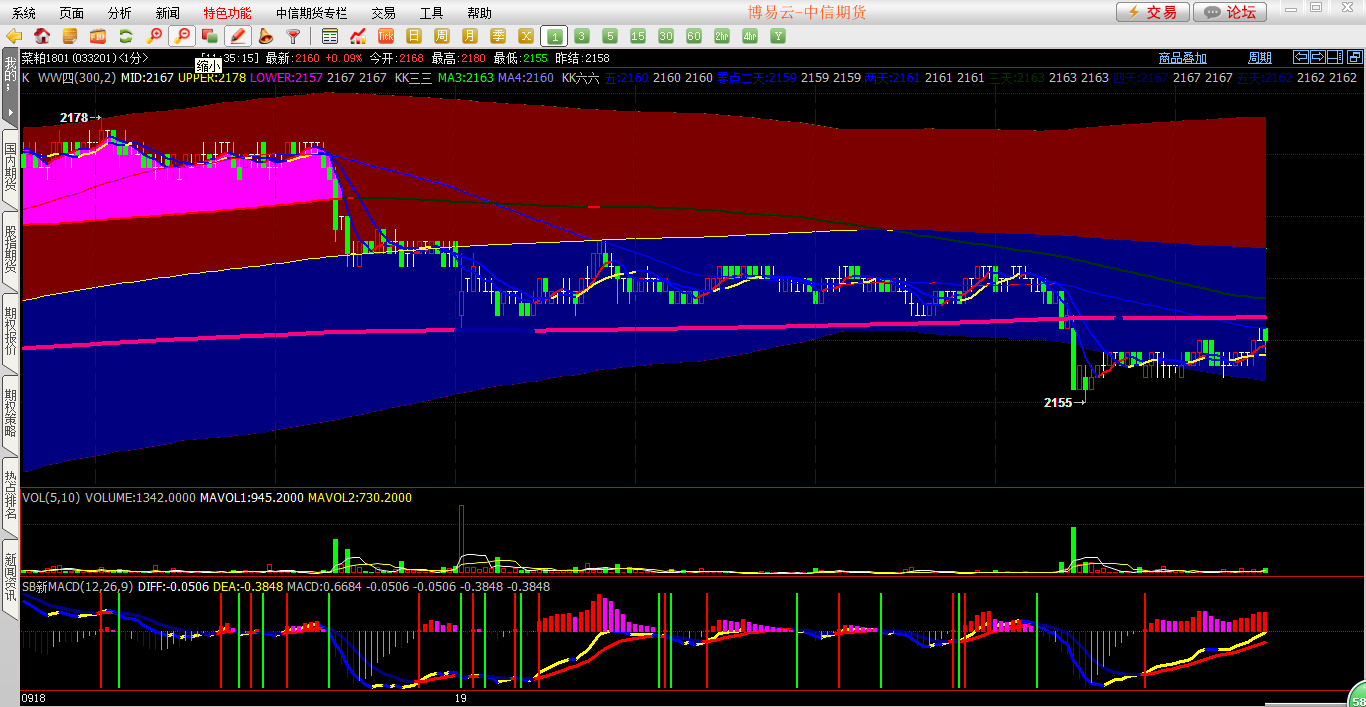This screenshot has width=1366, height=707.
Task: Click the chart scroll-right arrow box
Action: click(1318, 57)
